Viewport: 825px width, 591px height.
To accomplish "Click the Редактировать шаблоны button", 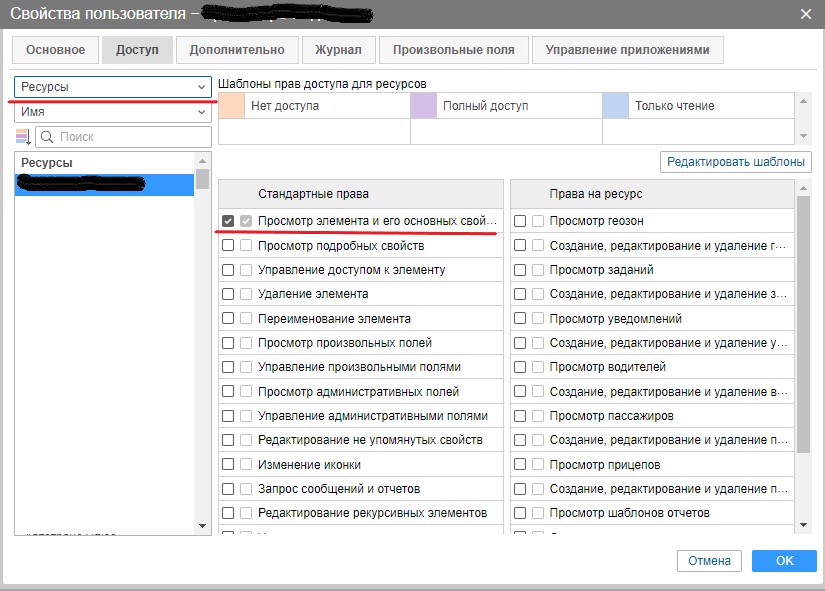I will point(736,162).
